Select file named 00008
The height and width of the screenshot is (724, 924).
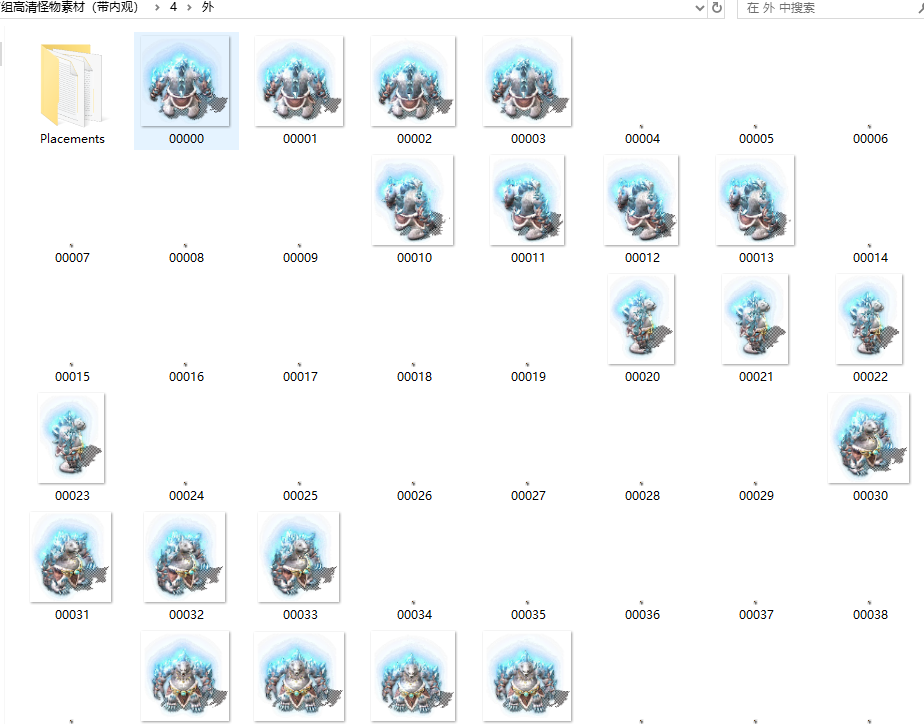coord(186,257)
